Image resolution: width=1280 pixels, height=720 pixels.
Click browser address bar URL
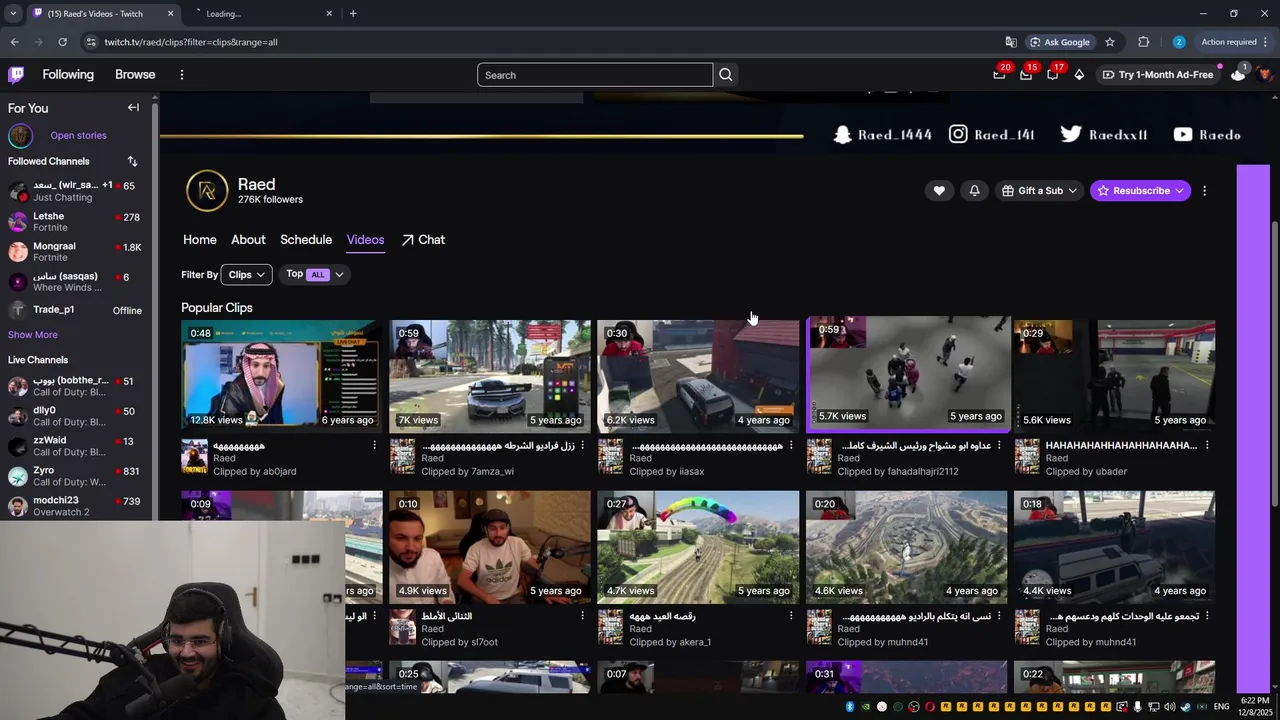pyautogui.click(x=191, y=42)
